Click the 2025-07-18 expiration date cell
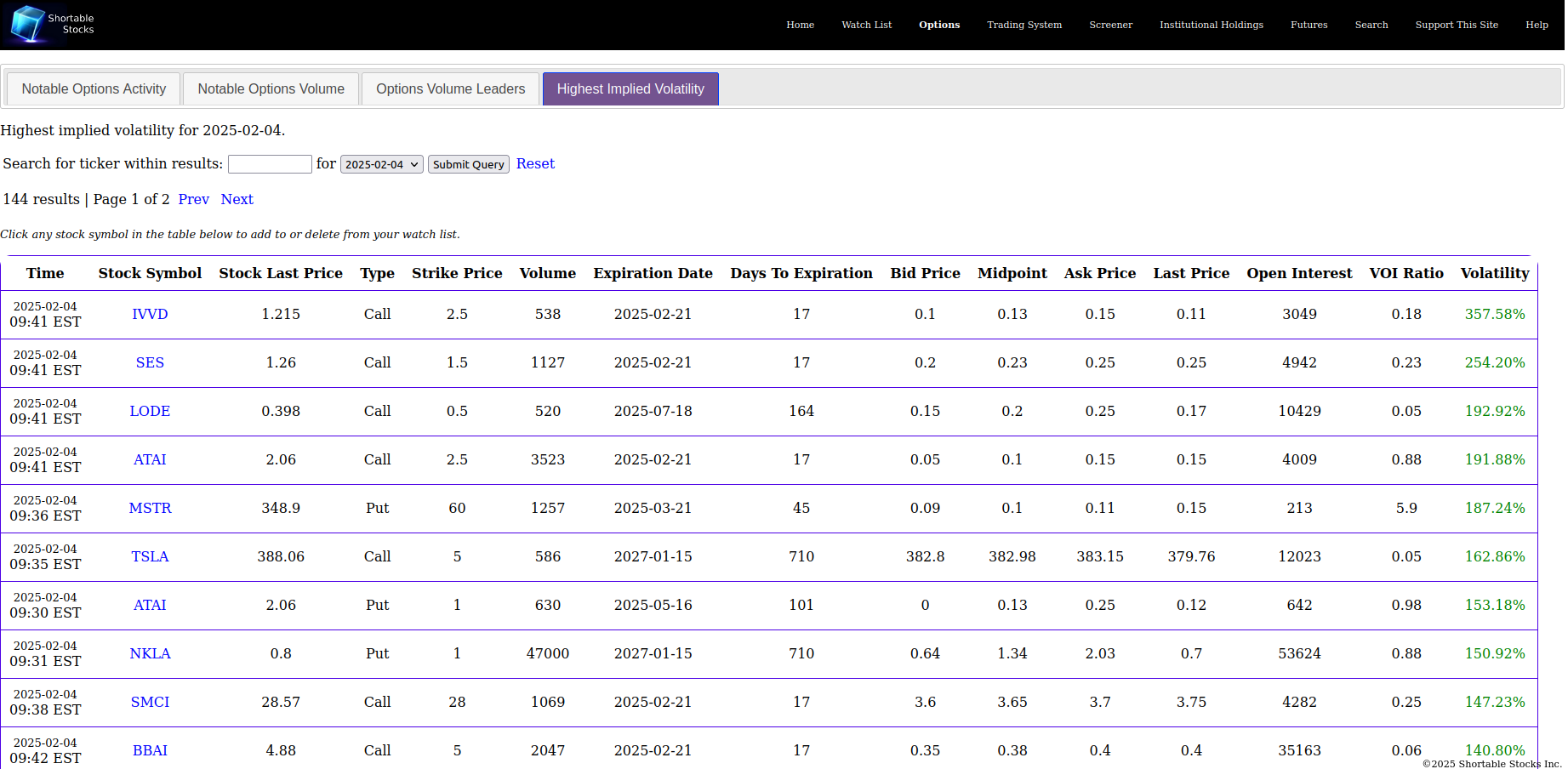 (653, 411)
